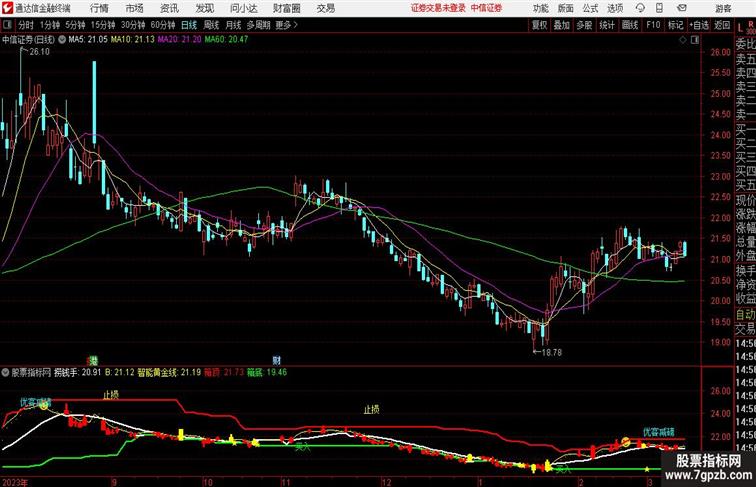The image size is (756, 487).
Task: Click the 财 marker under the chart
Action: 276,360
